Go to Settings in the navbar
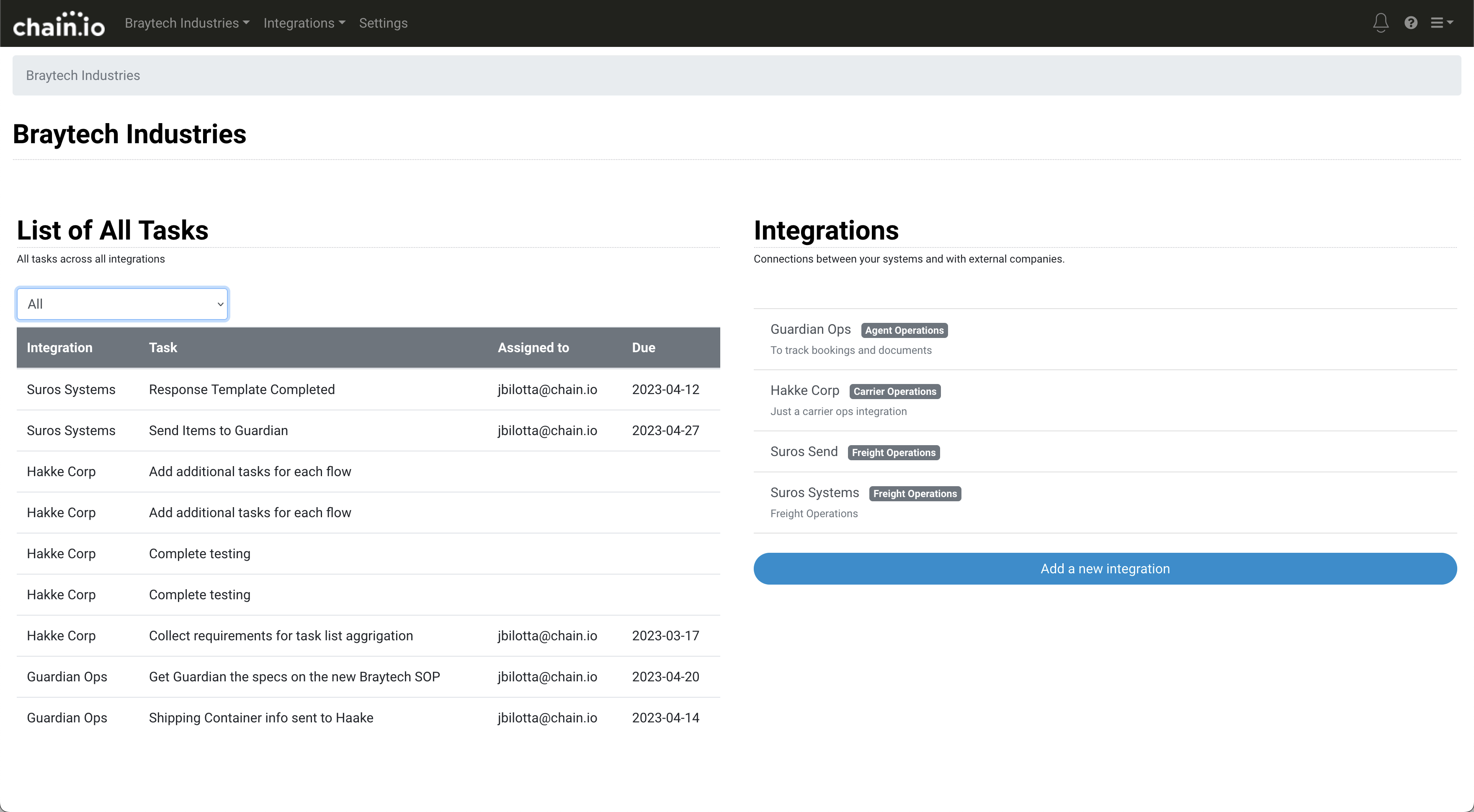 tap(383, 23)
